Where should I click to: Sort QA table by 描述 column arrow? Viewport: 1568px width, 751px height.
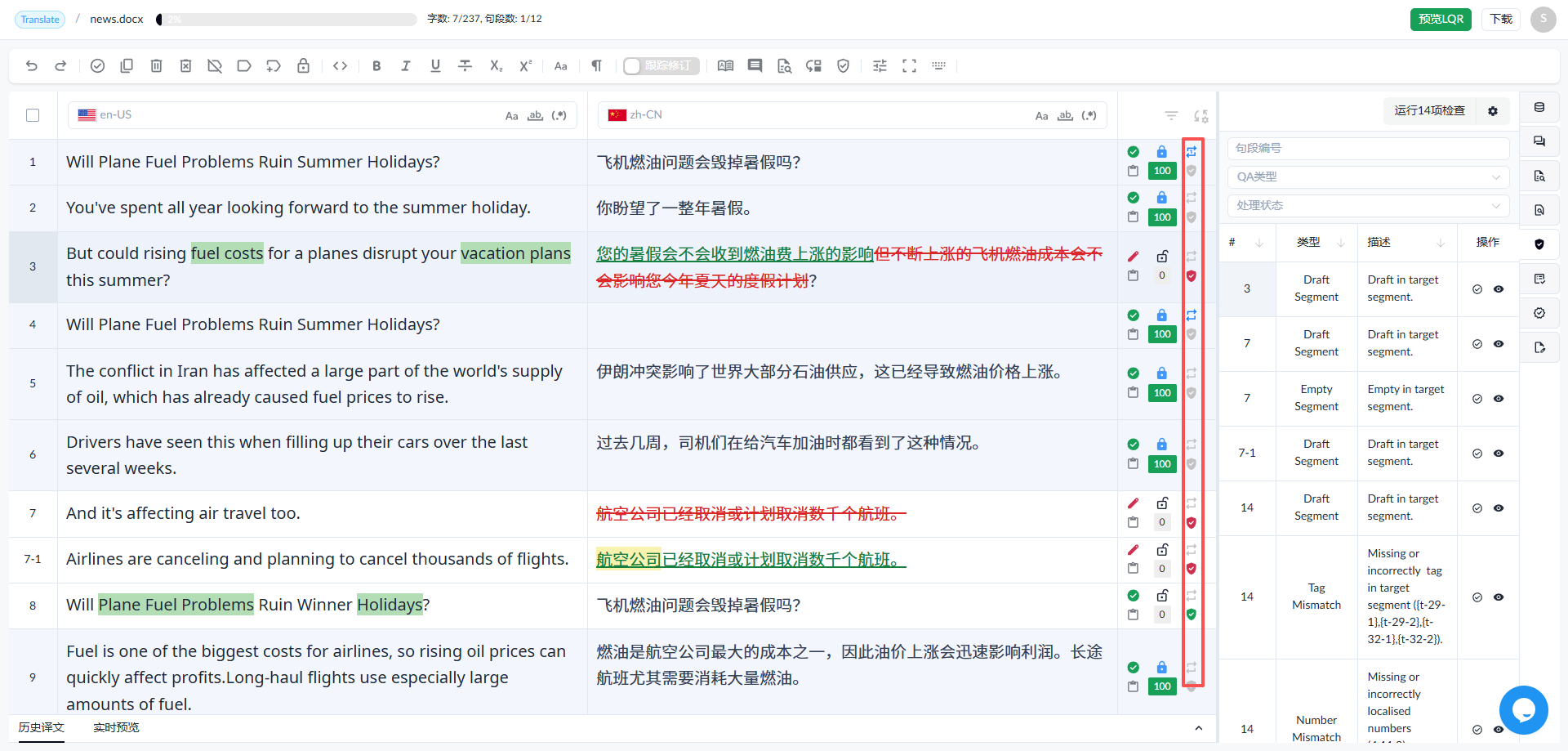1441,243
